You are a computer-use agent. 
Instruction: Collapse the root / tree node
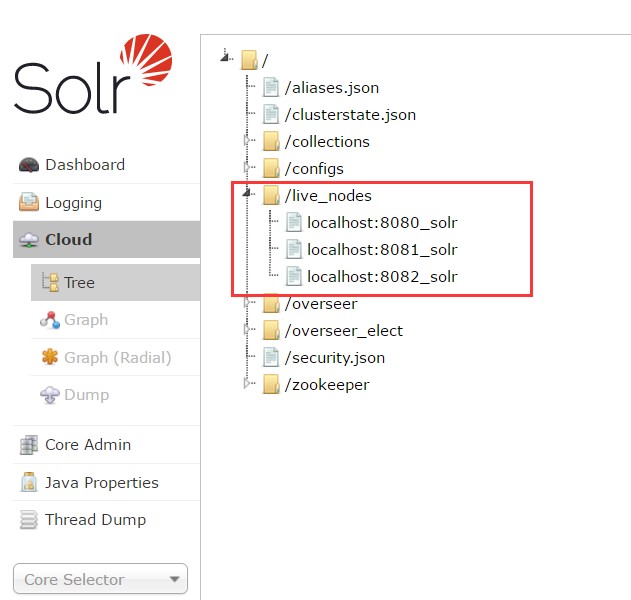tap(225, 58)
